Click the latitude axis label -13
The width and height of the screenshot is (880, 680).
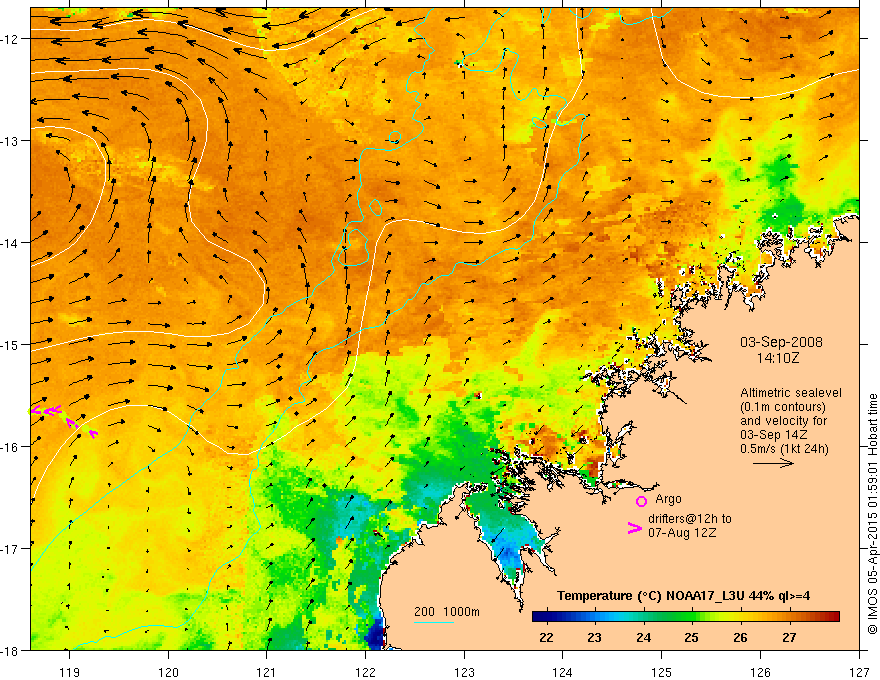[x=10, y=141]
